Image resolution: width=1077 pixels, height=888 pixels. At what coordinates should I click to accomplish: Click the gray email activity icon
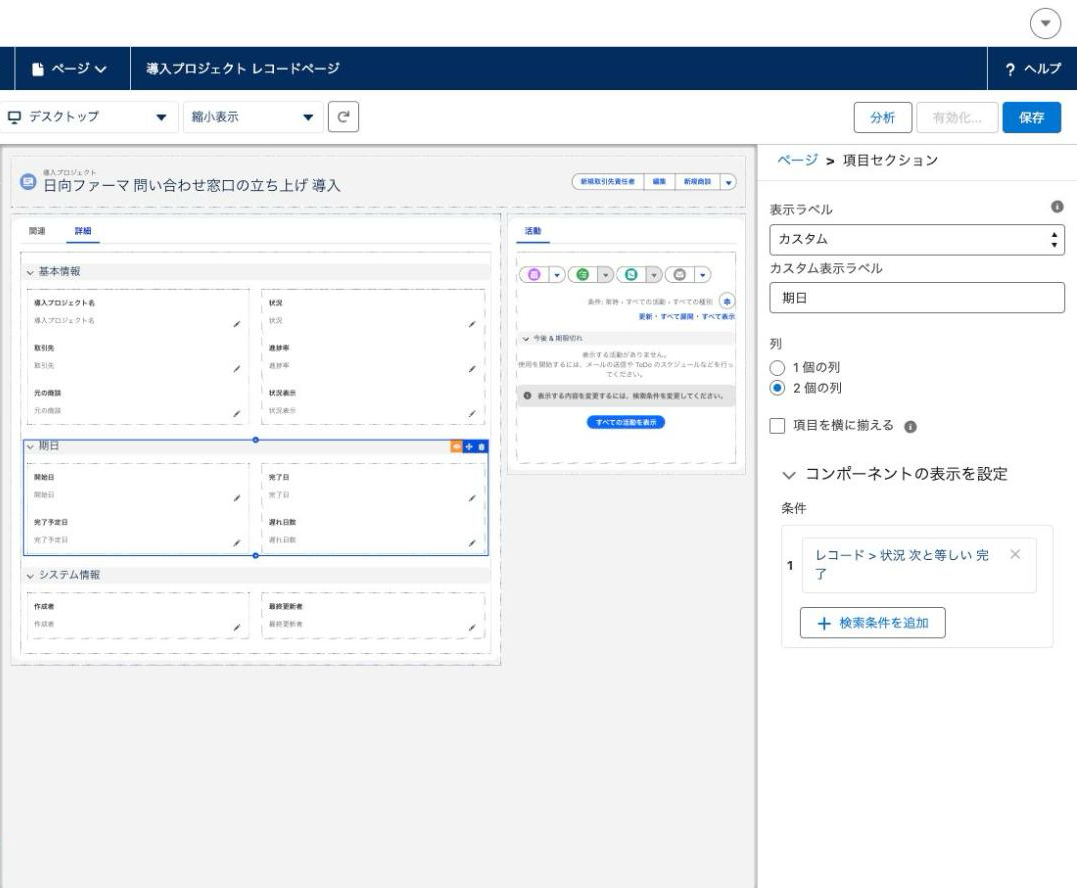[x=679, y=275]
